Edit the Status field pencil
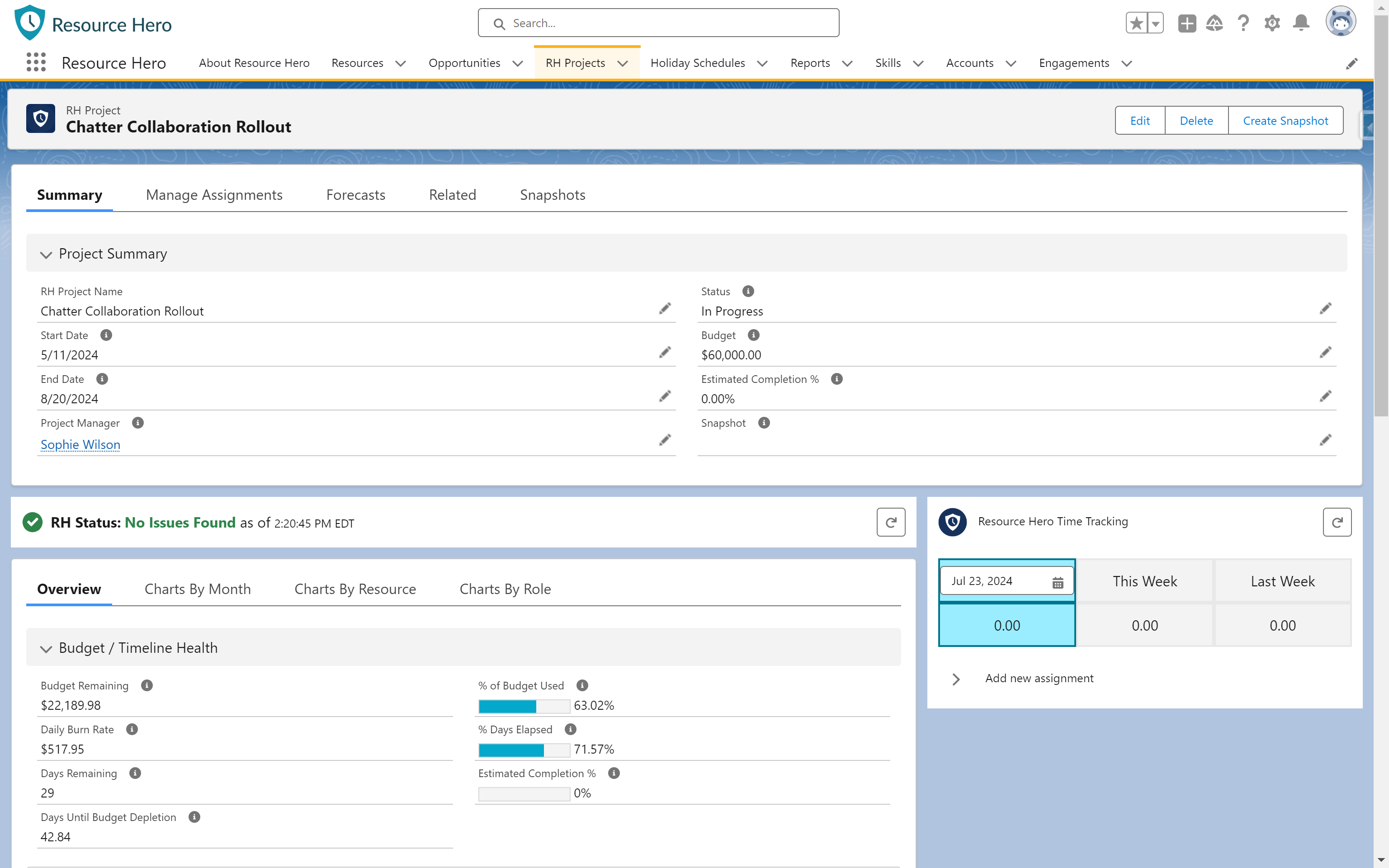 click(1325, 309)
